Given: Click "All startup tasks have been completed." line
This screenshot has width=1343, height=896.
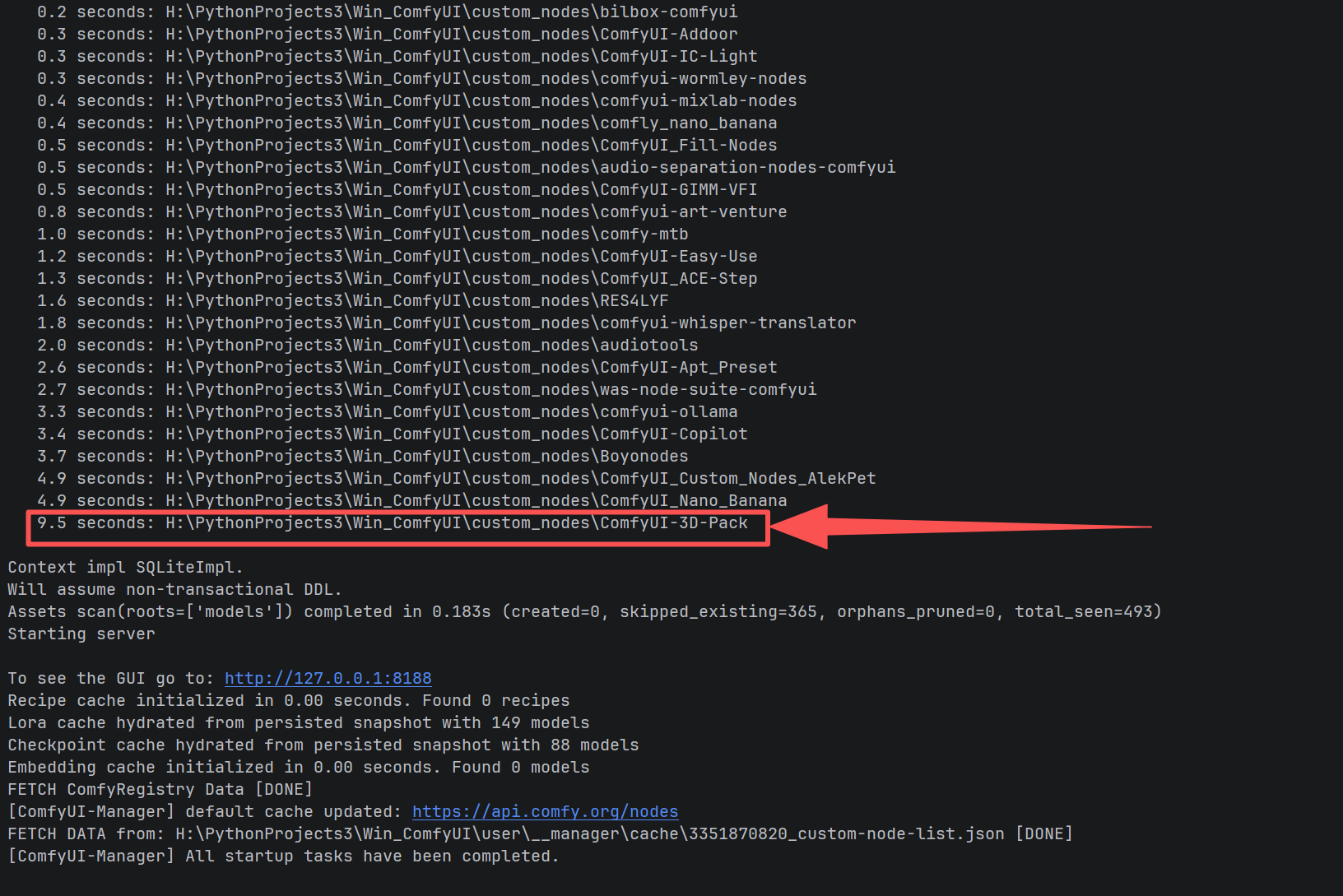Looking at the screenshot, I should click(x=284, y=856).
